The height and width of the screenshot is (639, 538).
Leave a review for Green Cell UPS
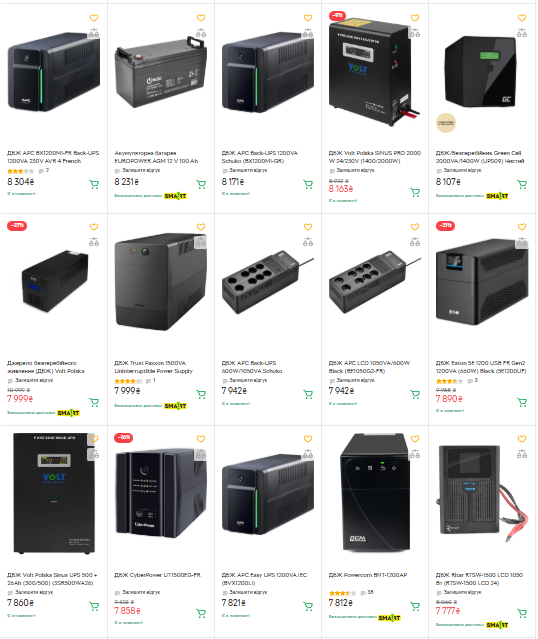(x=463, y=170)
